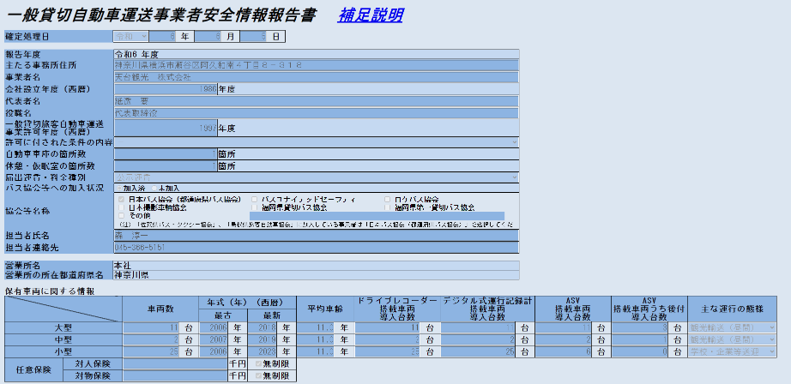Click the 大型 平均車齢 field
This screenshot has width=791, height=384.
[x=316, y=327]
